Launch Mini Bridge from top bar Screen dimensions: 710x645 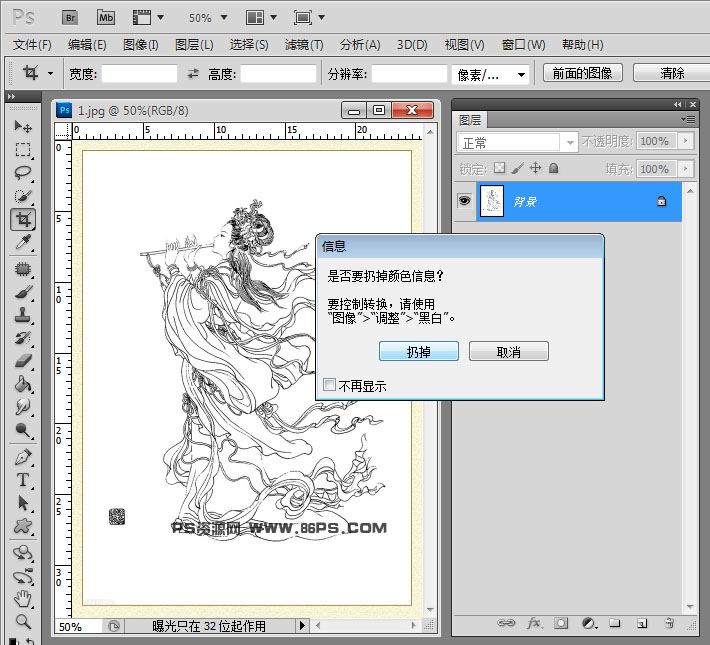(x=106, y=18)
